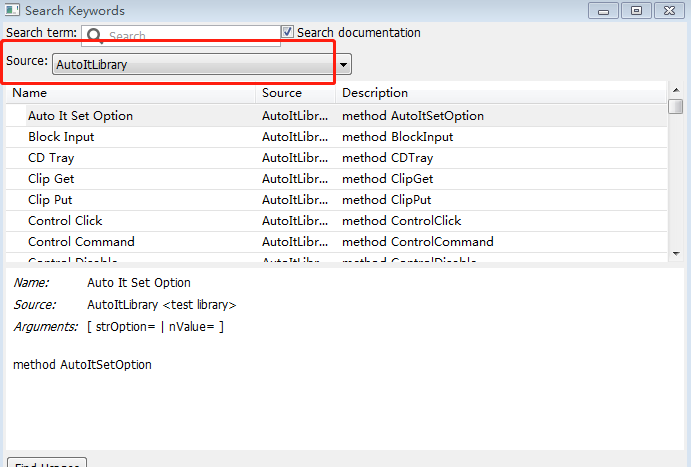Click the method ControlCommand description cell
Screen dimensions: 691x467
(x=418, y=242)
